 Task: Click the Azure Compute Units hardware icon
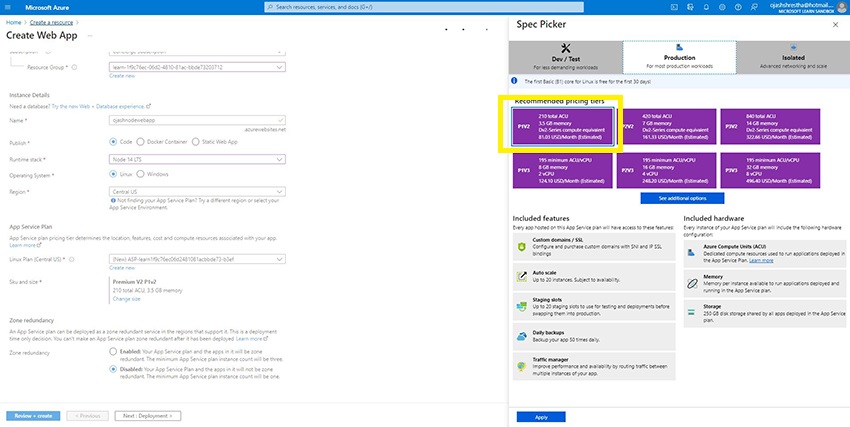pos(691,253)
